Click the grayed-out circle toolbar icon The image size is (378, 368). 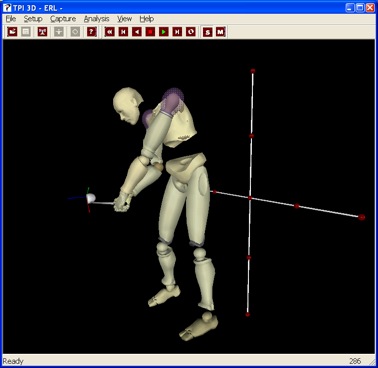coord(75,32)
